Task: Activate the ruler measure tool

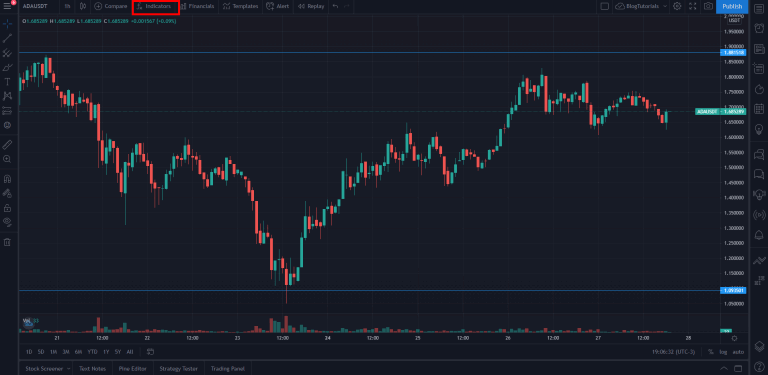Action: point(7,144)
